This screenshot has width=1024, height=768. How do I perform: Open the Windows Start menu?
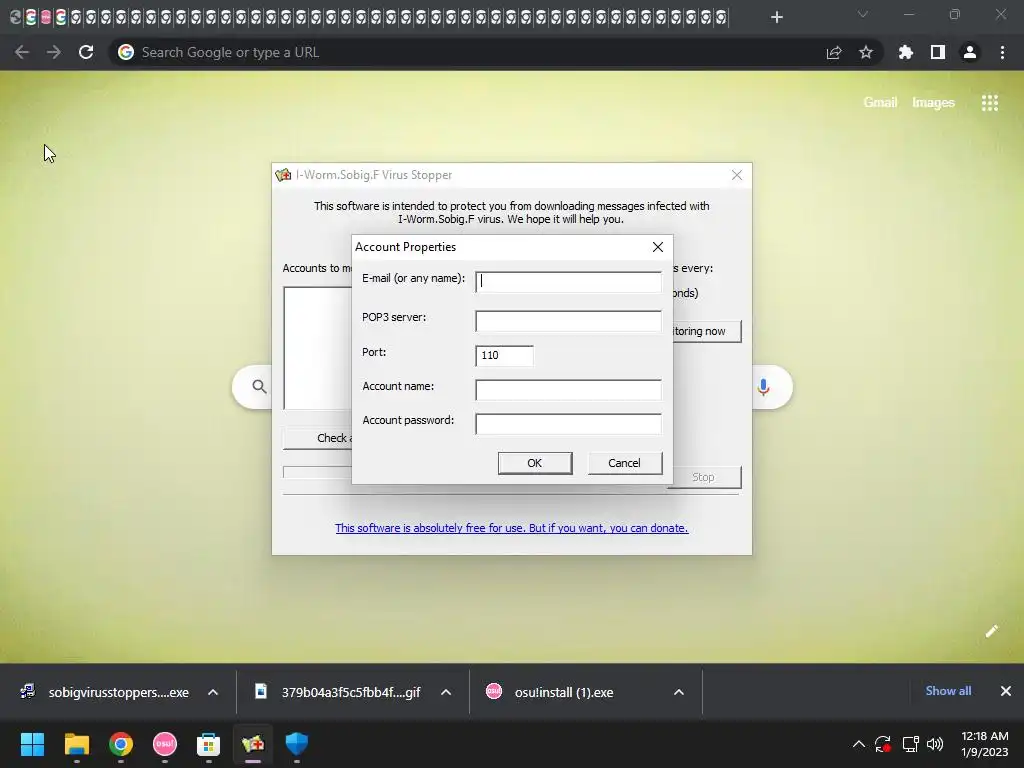coord(32,744)
